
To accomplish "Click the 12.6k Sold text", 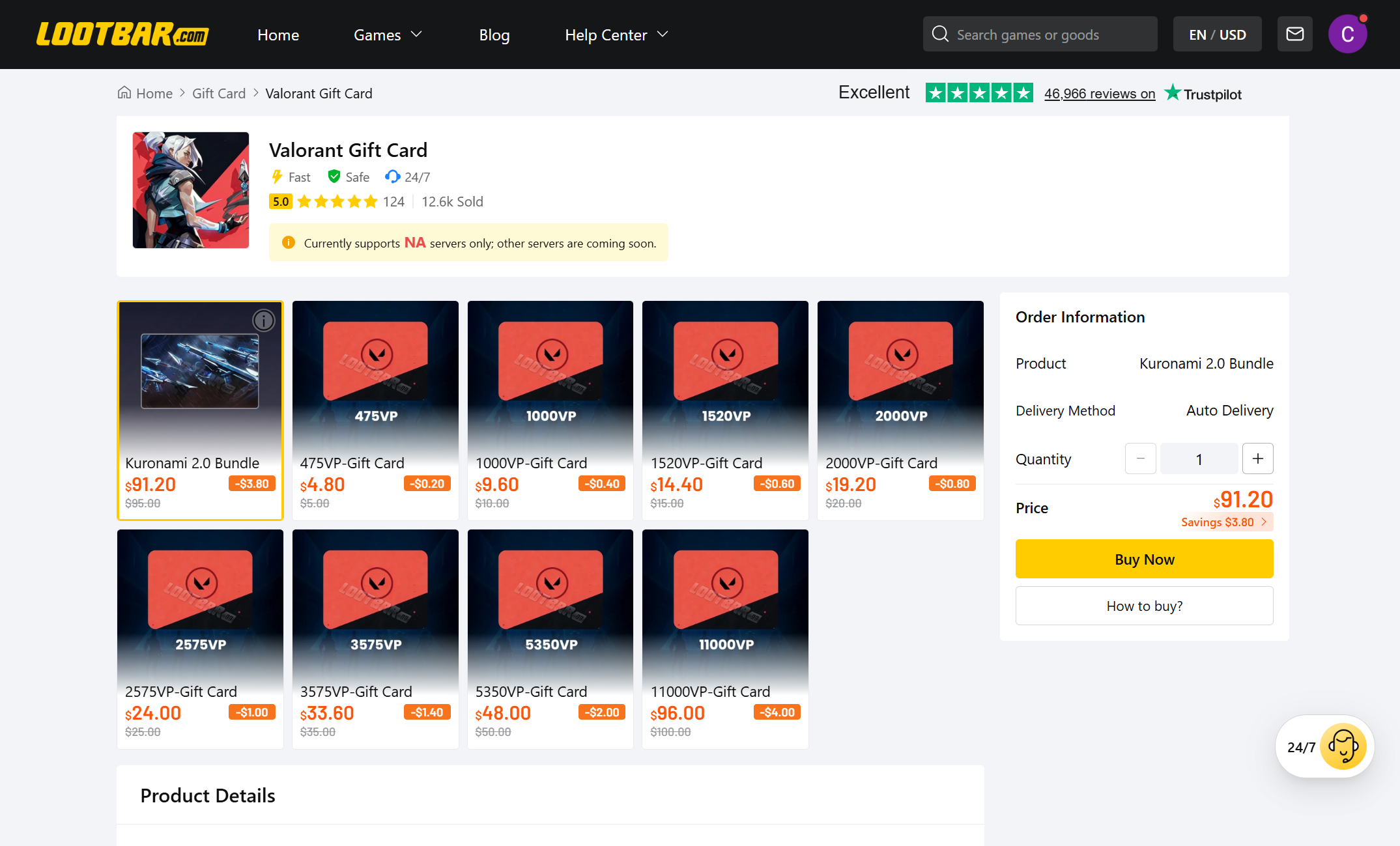I will click(x=452, y=201).
